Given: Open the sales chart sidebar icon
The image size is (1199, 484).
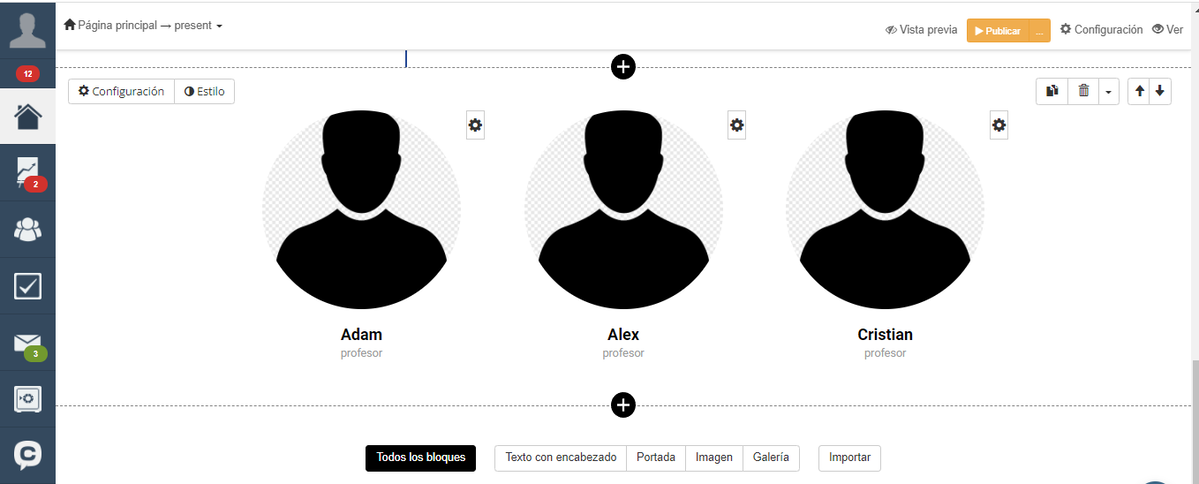Looking at the screenshot, I should pos(28,173).
